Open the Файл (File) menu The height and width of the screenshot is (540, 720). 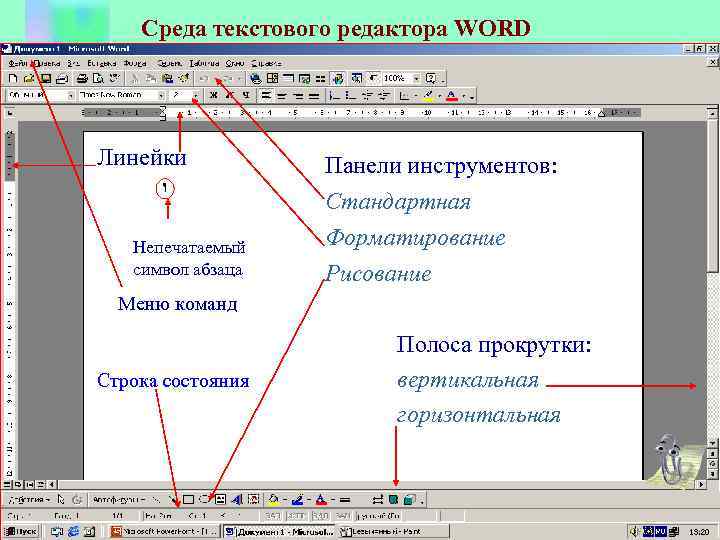point(17,63)
